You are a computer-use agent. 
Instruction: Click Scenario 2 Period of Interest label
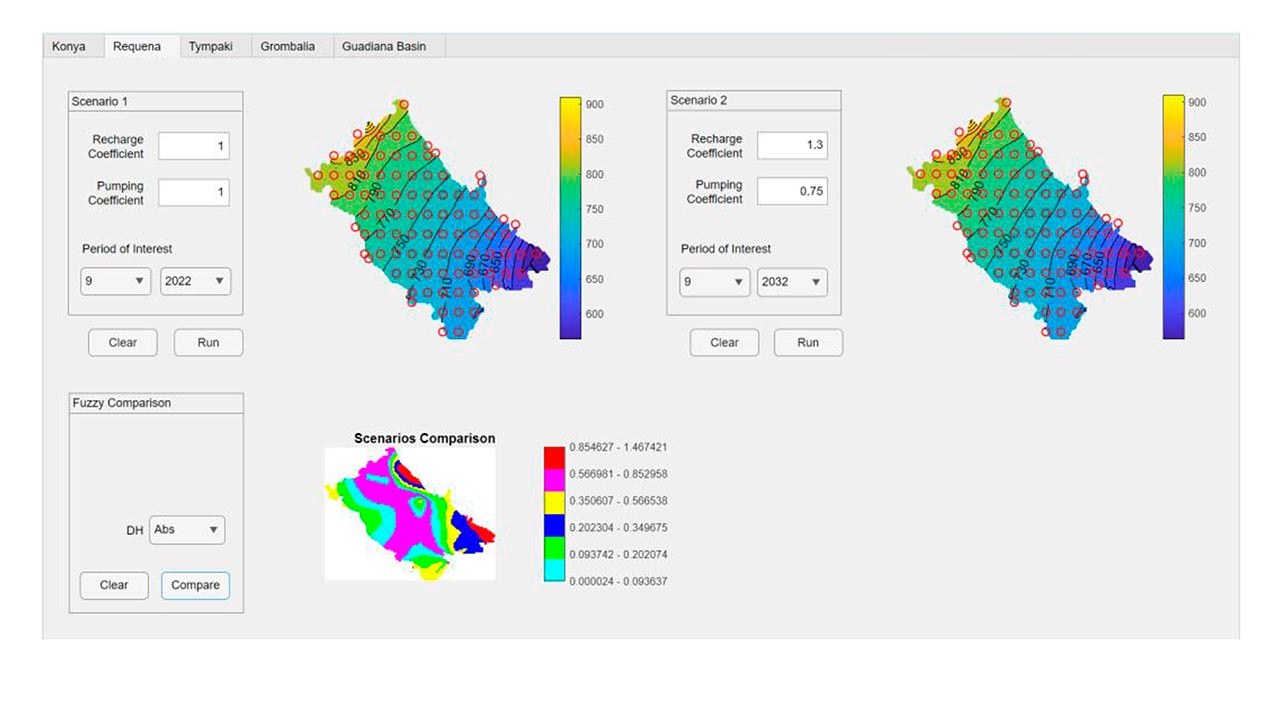(726, 249)
